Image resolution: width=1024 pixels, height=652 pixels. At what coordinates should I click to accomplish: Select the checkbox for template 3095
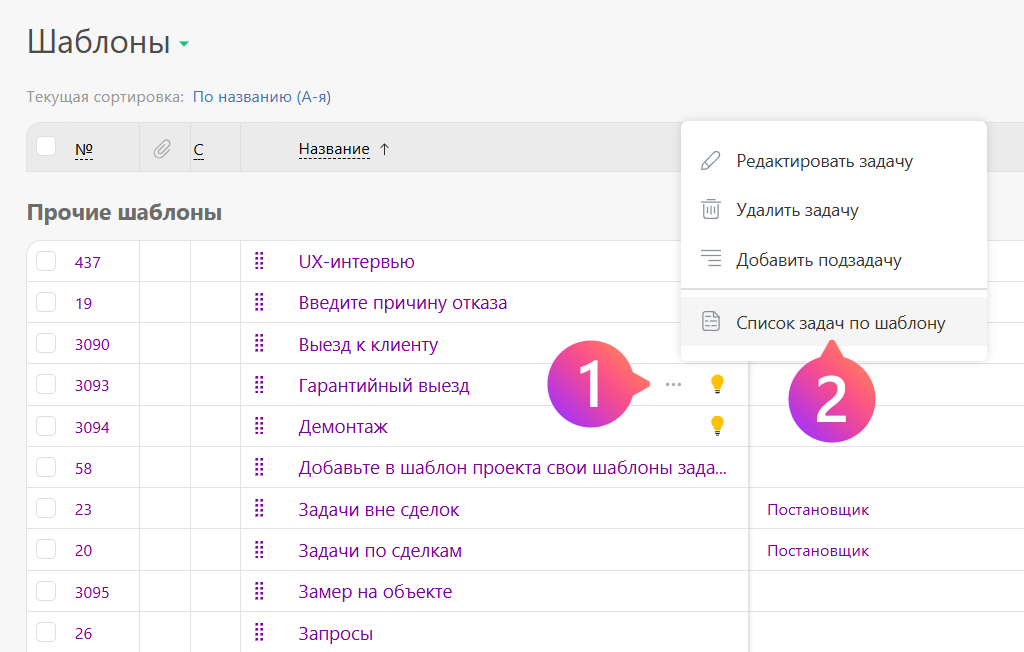pyautogui.click(x=46, y=592)
